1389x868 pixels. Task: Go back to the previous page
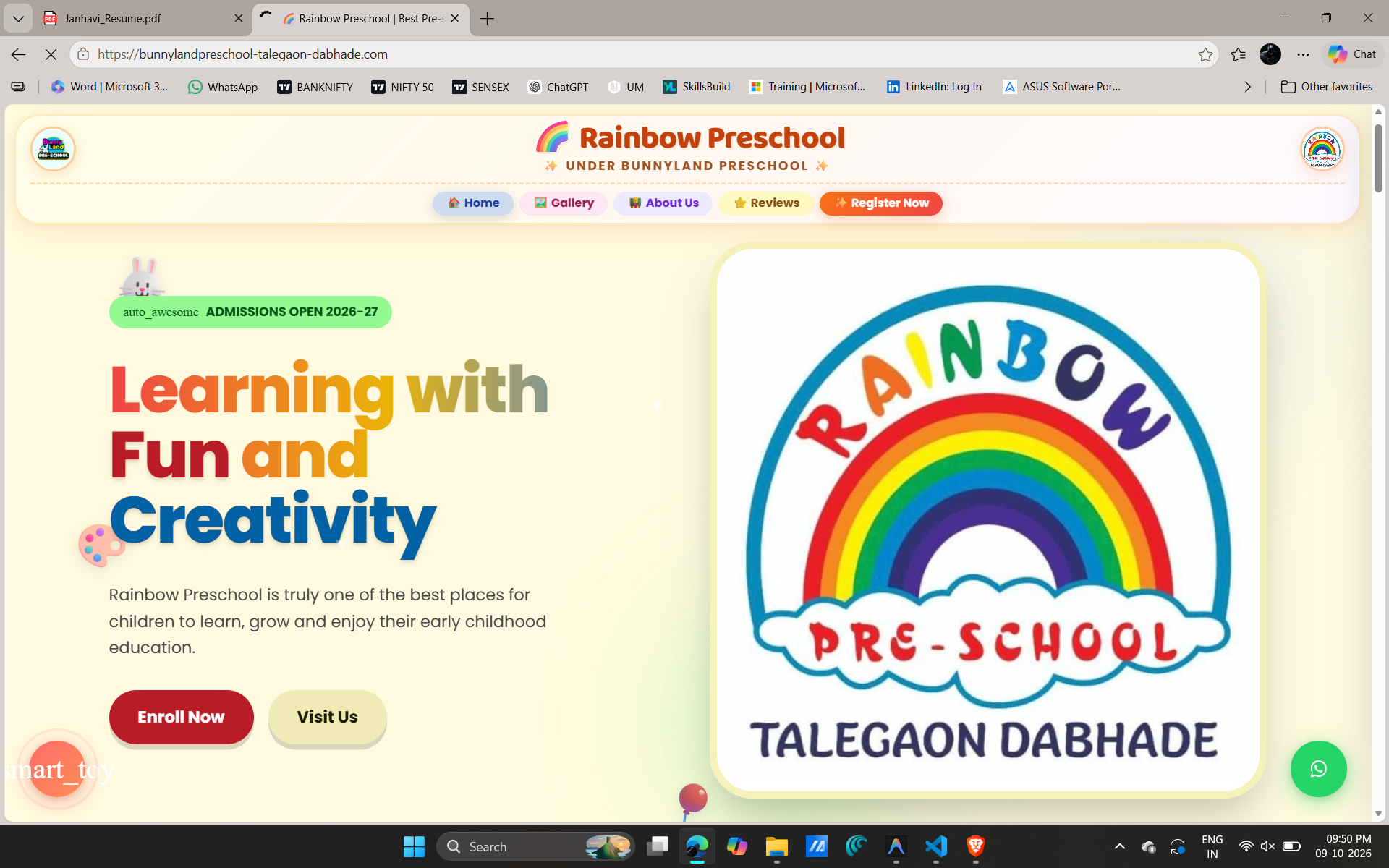click(x=18, y=54)
